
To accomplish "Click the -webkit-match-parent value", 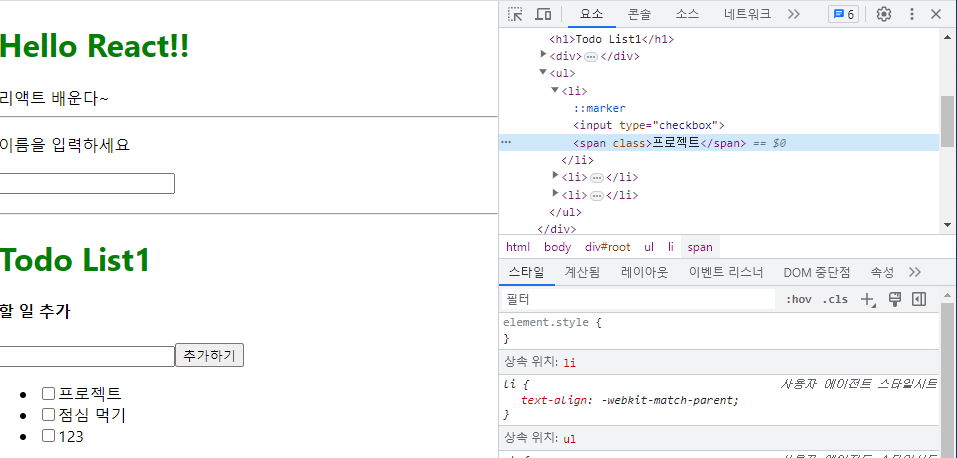I will pyautogui.click(x=666, y=401).
